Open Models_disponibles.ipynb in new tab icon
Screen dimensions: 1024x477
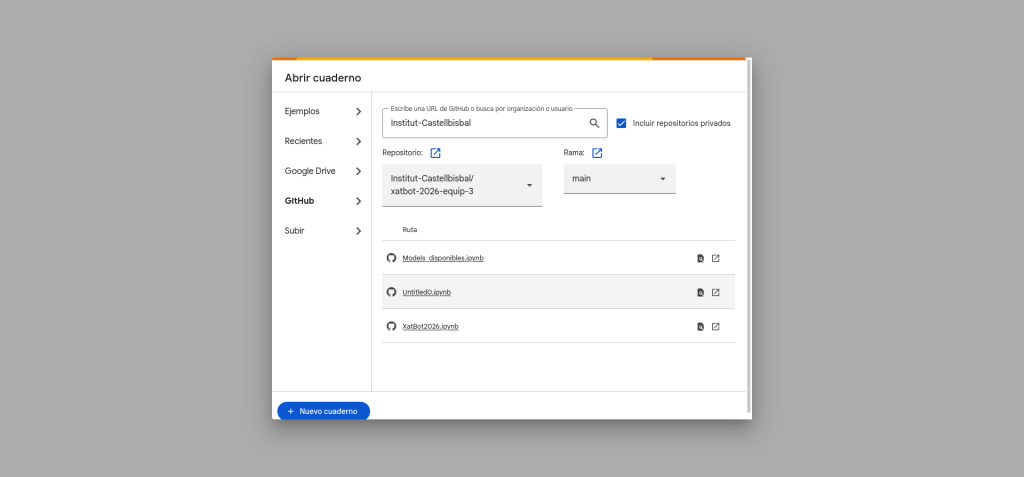pos(715,258)
